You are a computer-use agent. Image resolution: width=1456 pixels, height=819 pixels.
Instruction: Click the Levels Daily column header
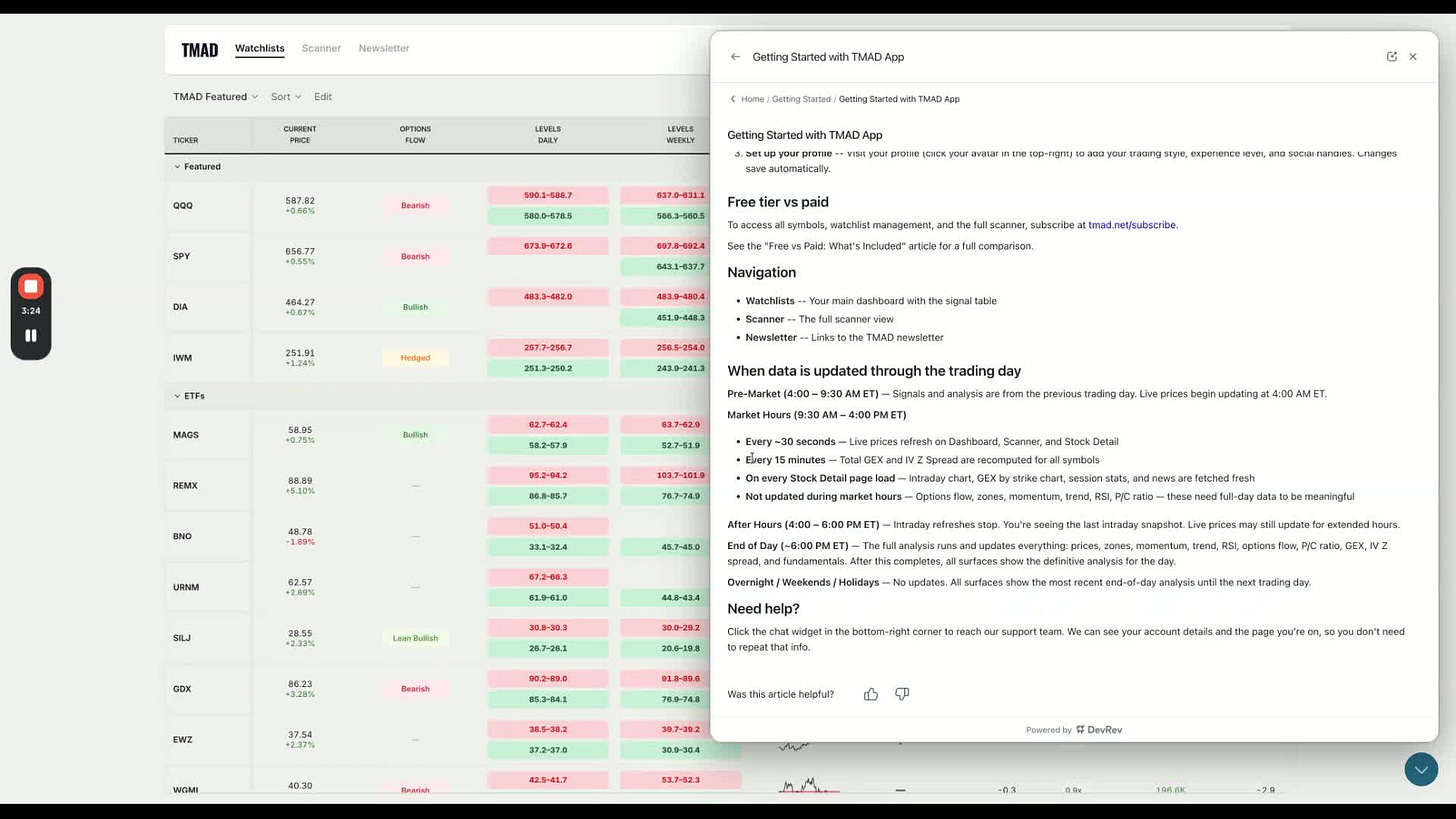tap(548, 134)
